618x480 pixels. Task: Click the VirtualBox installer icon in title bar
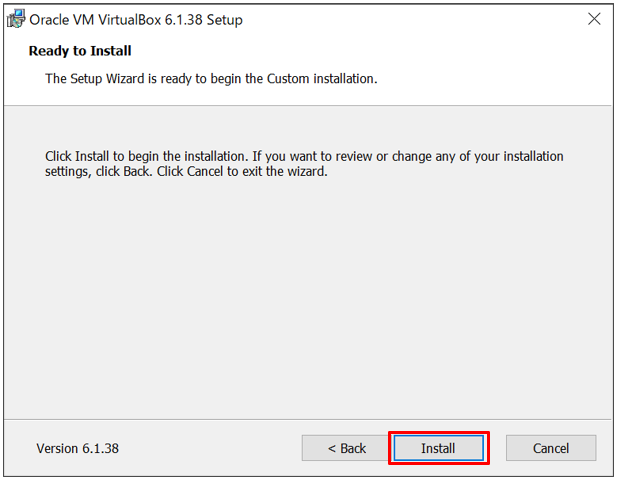tap(16, 19)
